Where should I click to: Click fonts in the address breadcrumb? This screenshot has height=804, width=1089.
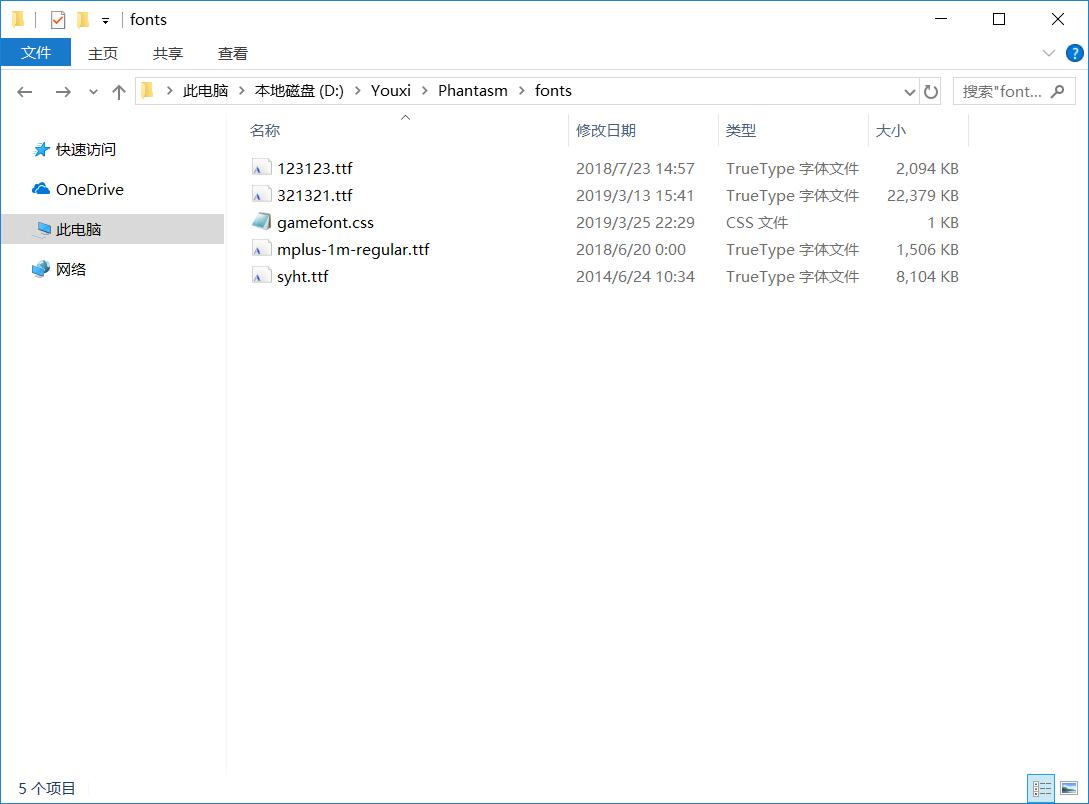pos(554,91)
